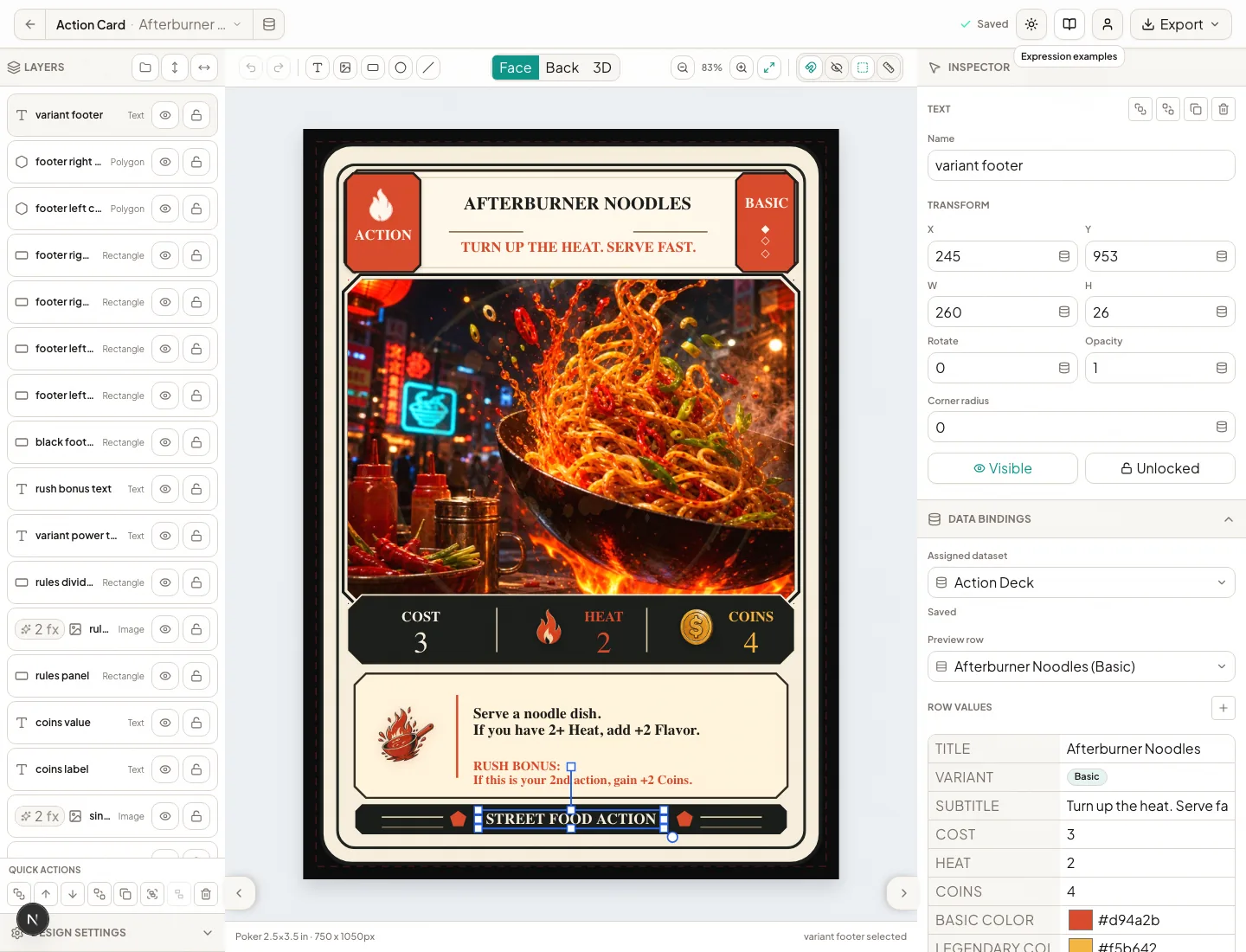
Task: Click the duplicate icon in the Inspector header
Action: point(1196,109)
